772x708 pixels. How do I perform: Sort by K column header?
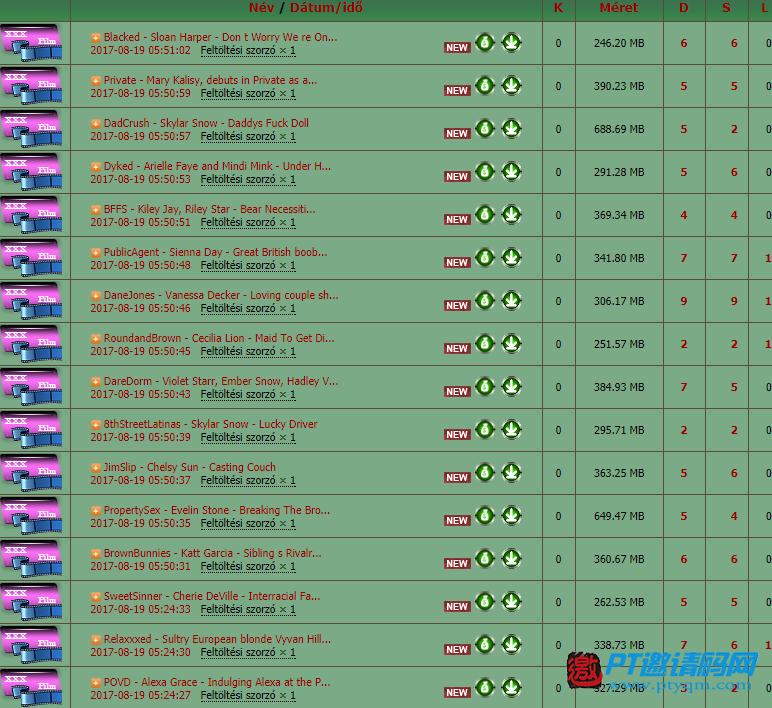(x=558, y=7)
